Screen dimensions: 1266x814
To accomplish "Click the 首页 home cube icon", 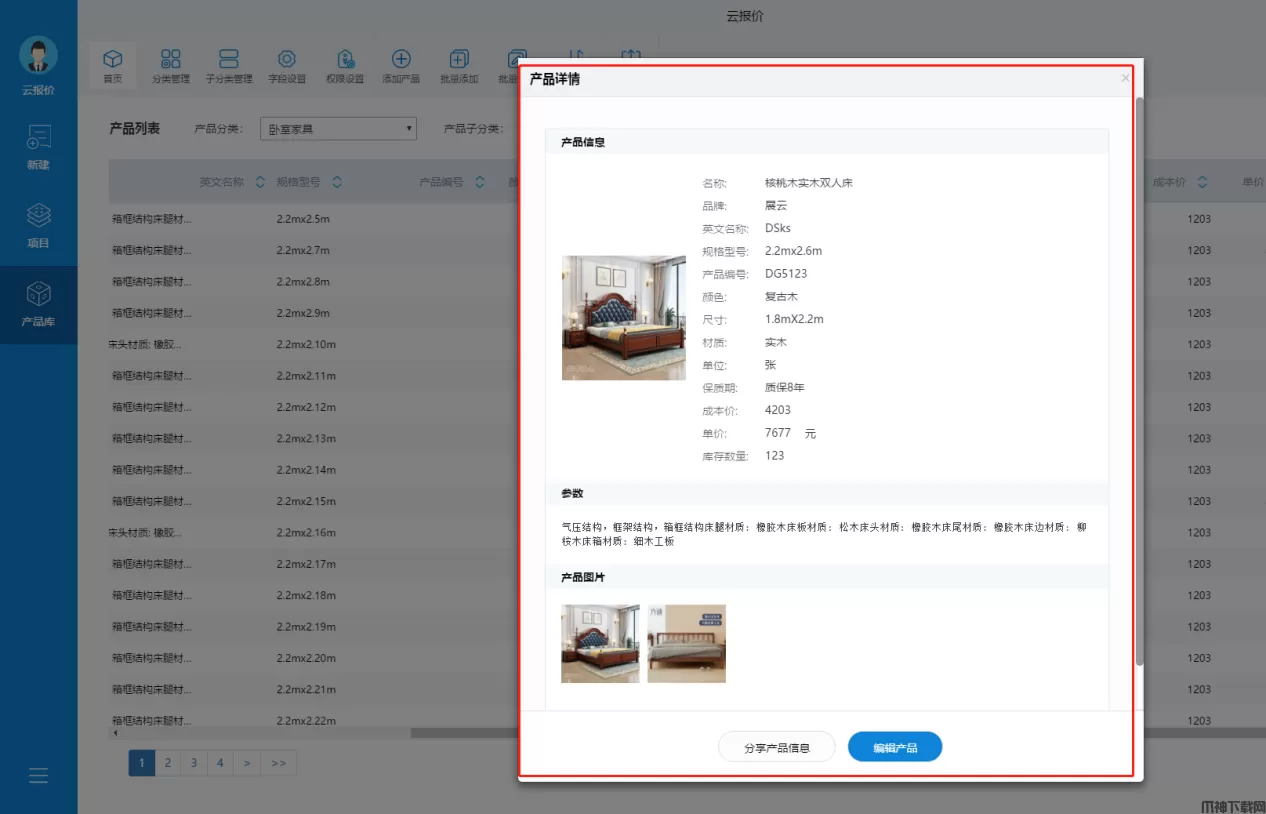I will click(113, 60).
